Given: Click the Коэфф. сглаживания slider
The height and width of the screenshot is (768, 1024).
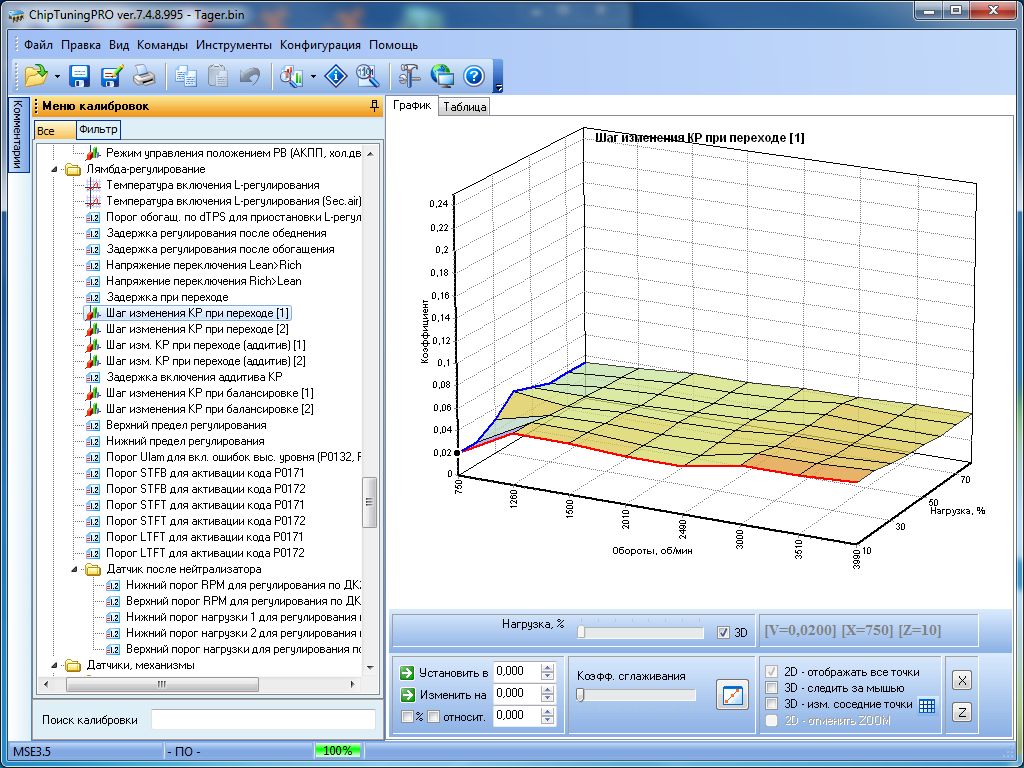Looking at the screenshot, I should coord(636,695).
